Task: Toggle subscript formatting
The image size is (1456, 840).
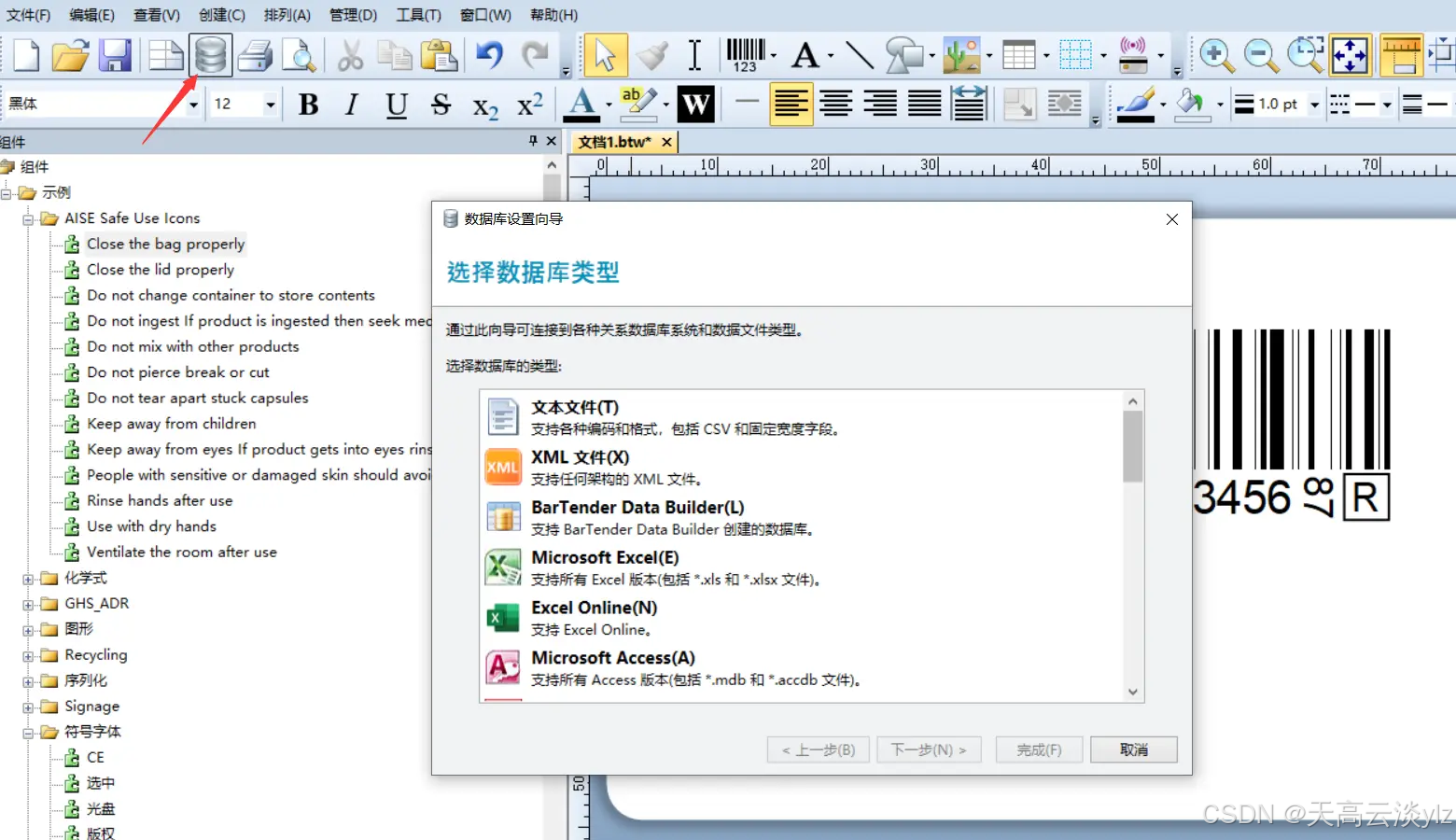Action: 484,105
